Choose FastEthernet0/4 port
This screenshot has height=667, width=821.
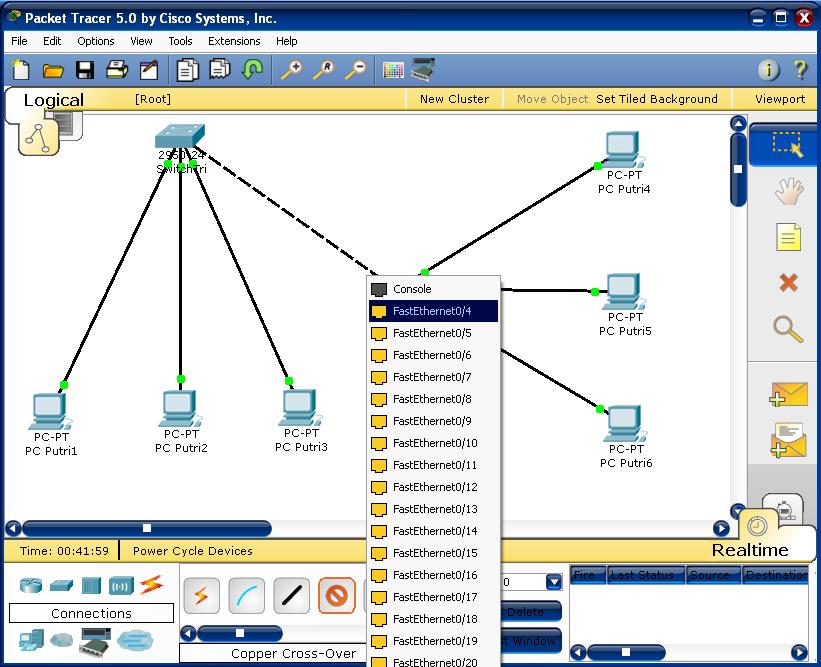coord(434,311)
